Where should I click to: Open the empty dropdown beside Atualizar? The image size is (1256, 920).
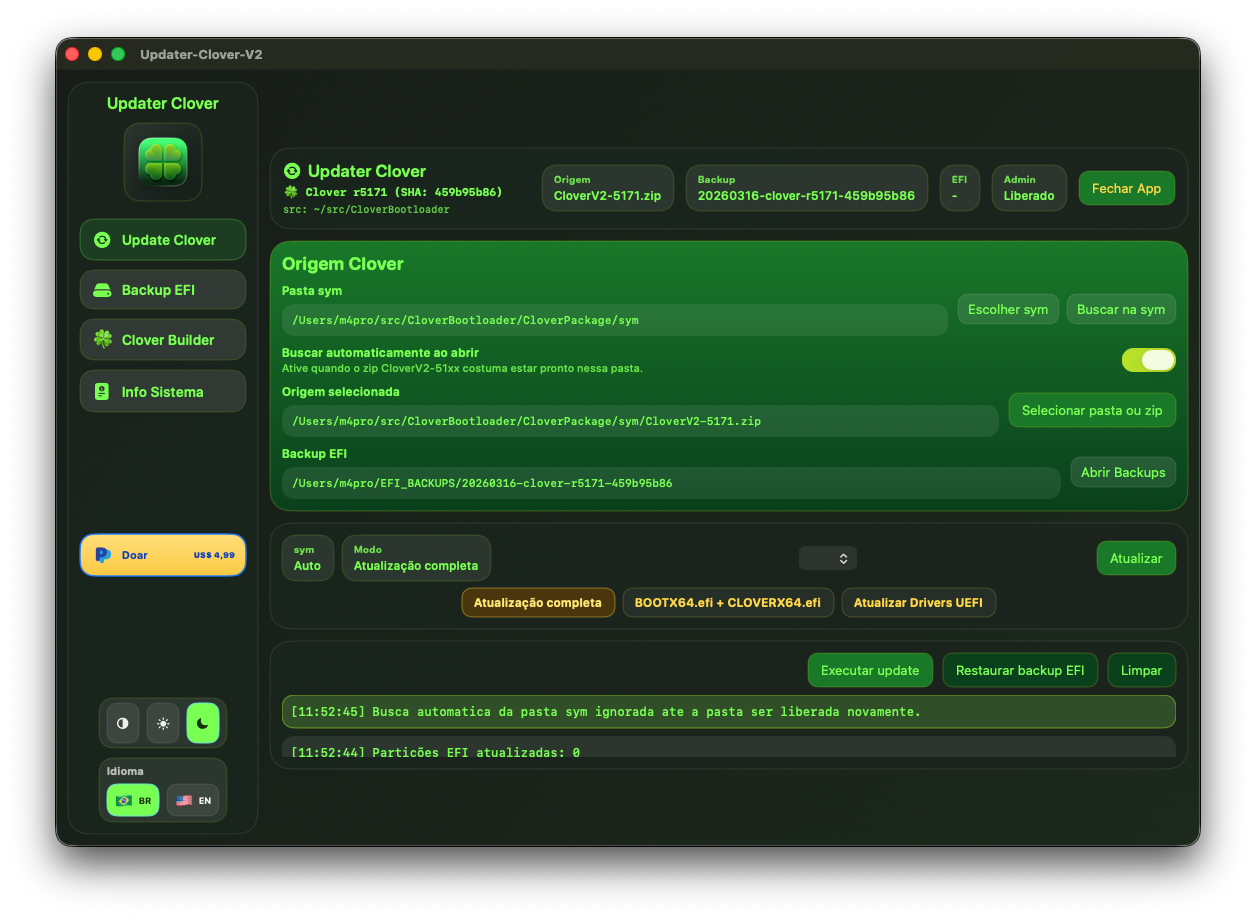point(827,558)
